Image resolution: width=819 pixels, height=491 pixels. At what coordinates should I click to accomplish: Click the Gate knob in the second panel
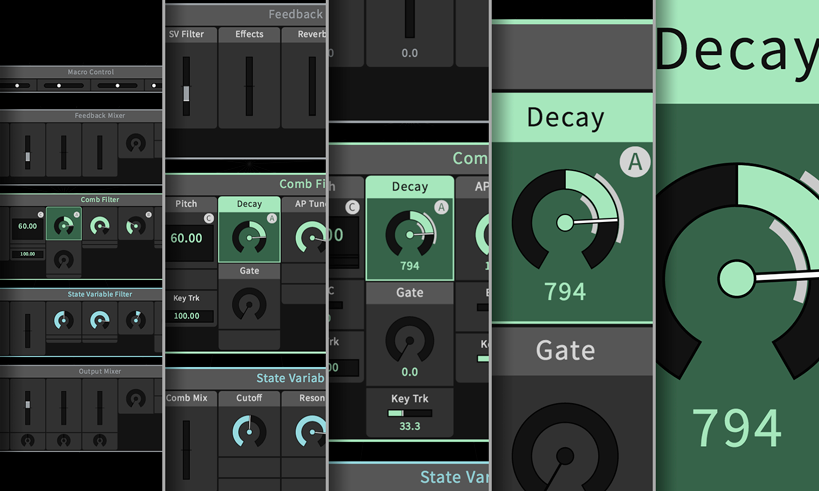pyautogui.click(x=249, y=305)
